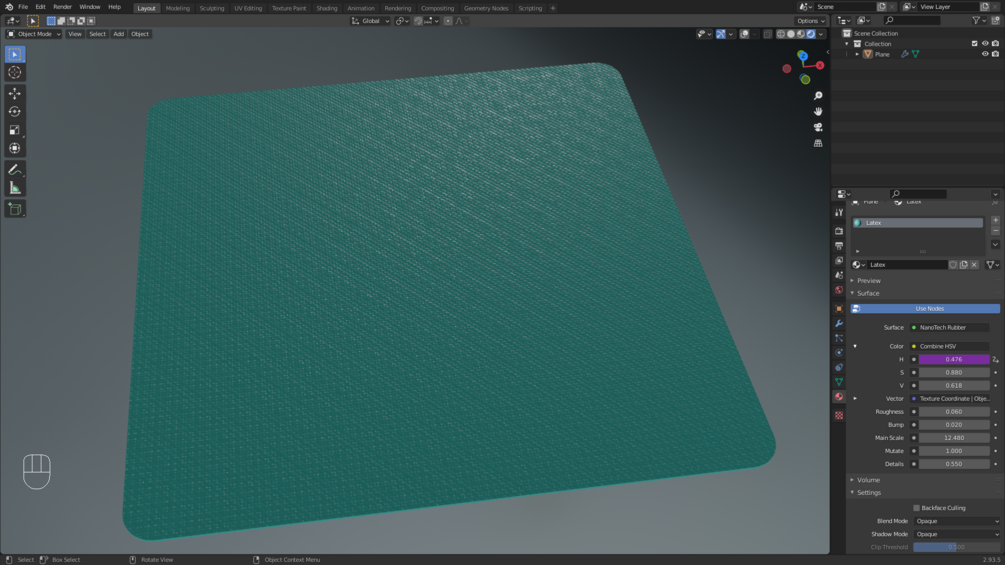This screenshot has width=1005, height=565.
Task: Switch to Solid viewport shading
Action: pos(791,34)
